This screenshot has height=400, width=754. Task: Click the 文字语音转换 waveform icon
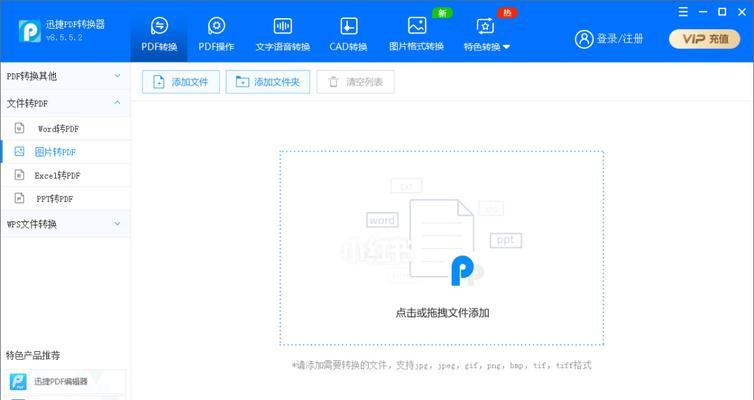pyautogui.click(x=283, y=25)
